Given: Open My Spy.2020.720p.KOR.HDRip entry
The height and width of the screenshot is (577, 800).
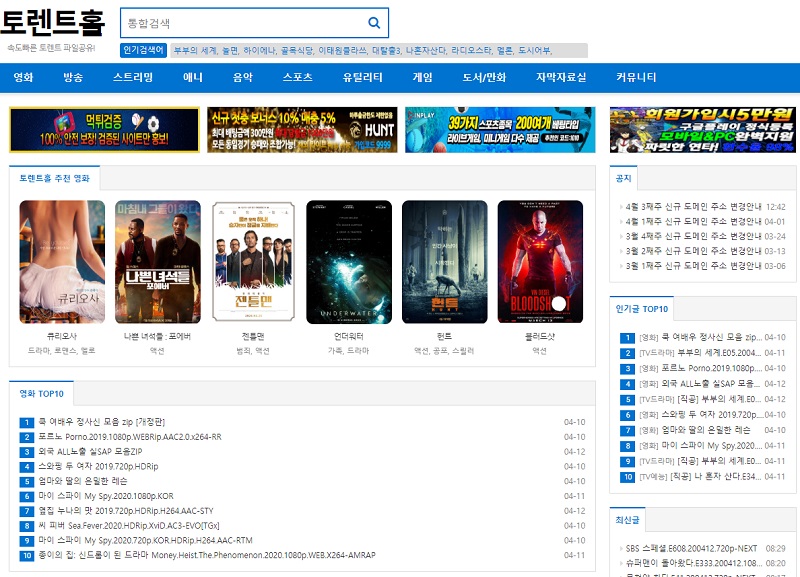Looking at the screenshot, I should tap(145, 540).
